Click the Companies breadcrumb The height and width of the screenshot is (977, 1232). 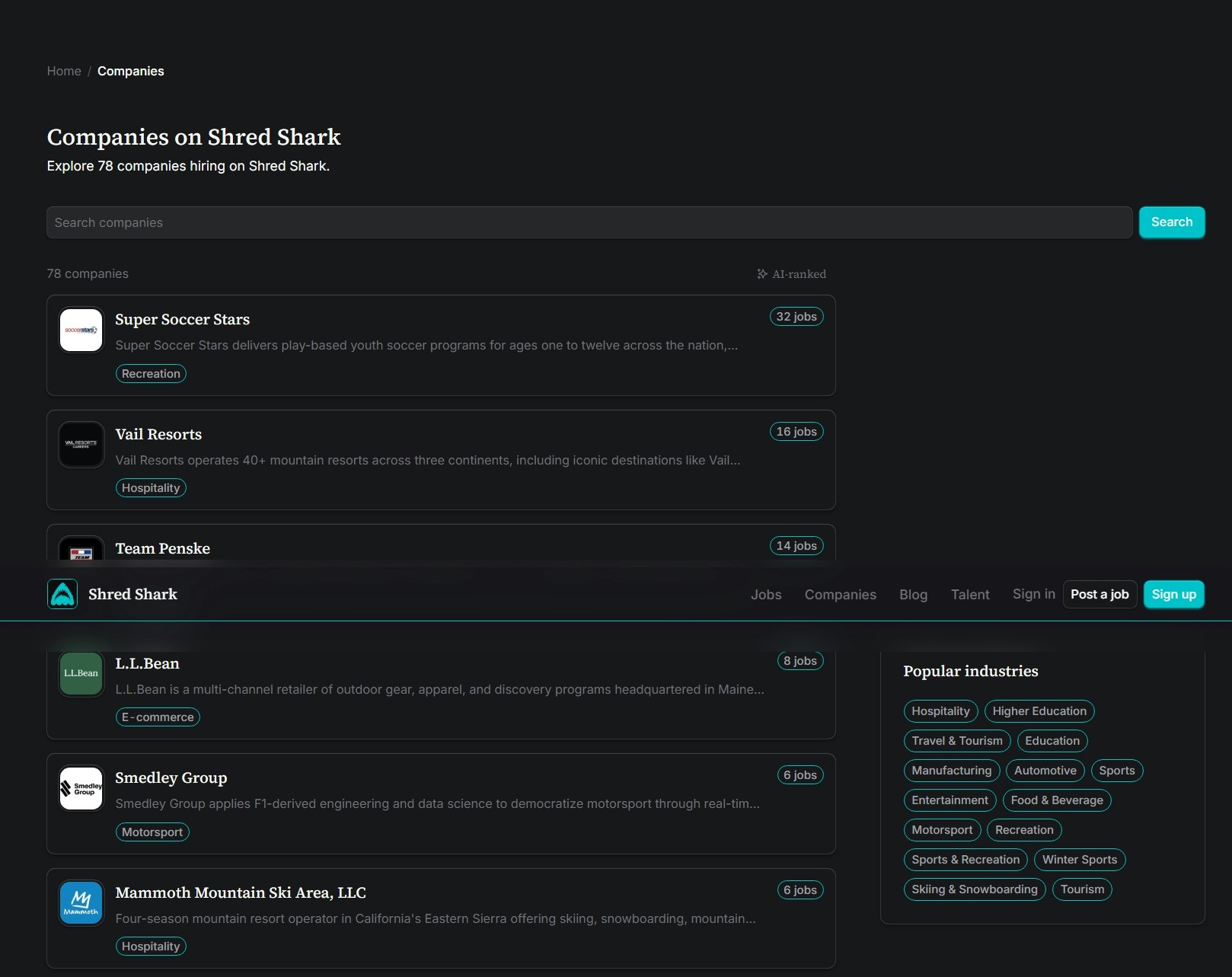click(131, 71)
